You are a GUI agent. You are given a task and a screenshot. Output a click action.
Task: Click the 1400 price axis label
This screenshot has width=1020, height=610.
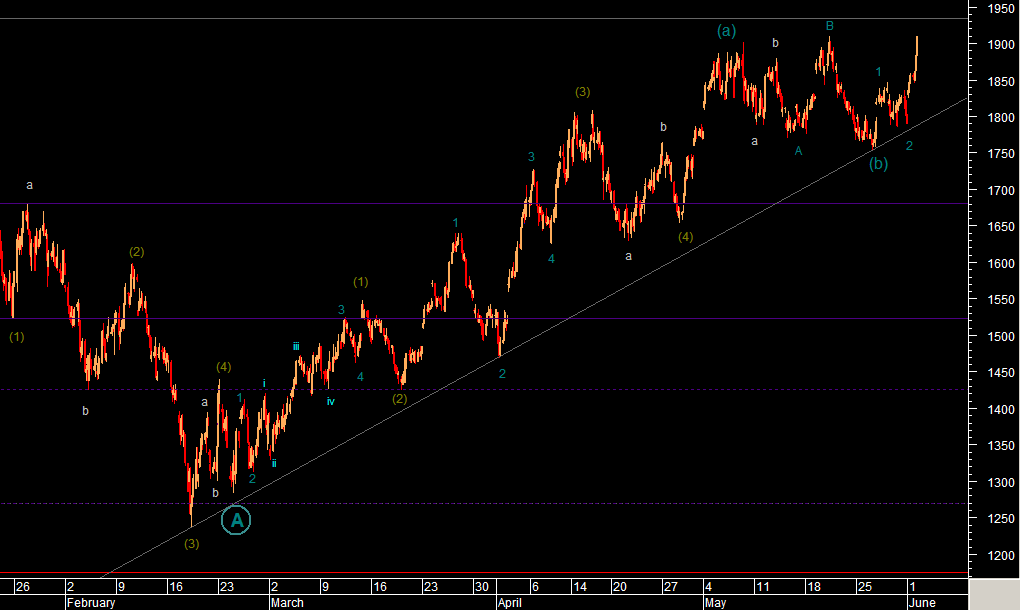[1001, 410]
